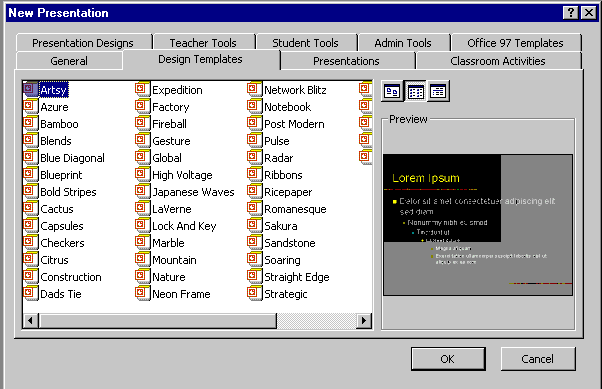Image resolution: width=602 pixels, height=389 pixels.
Task: Click the scroll left arrow
Action: (x=31, y=321)
